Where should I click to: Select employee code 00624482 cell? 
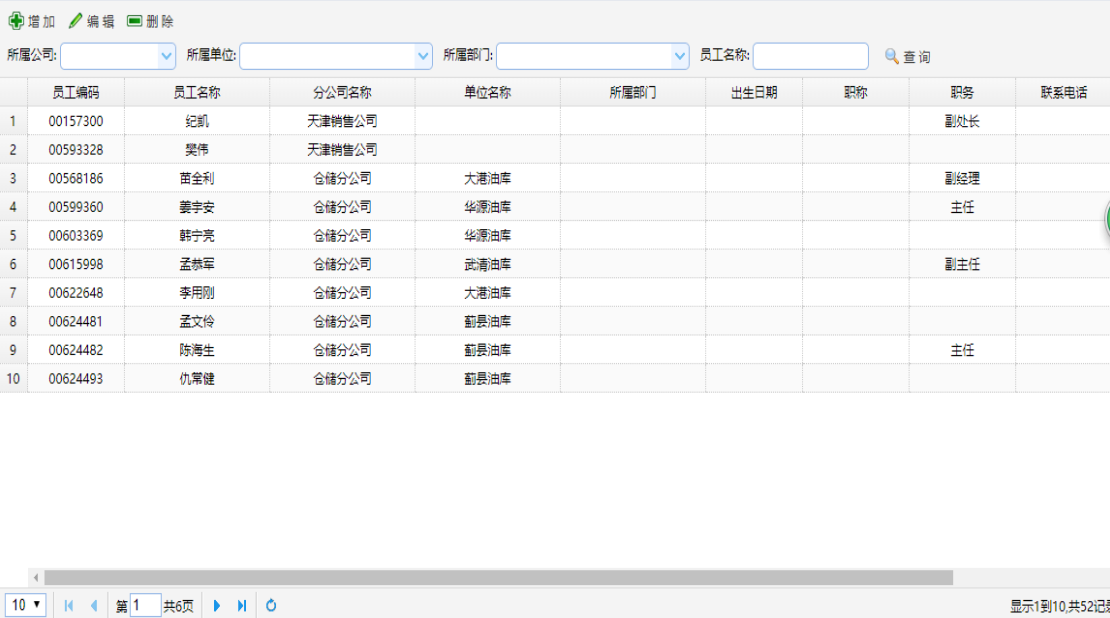click(76, 350)
